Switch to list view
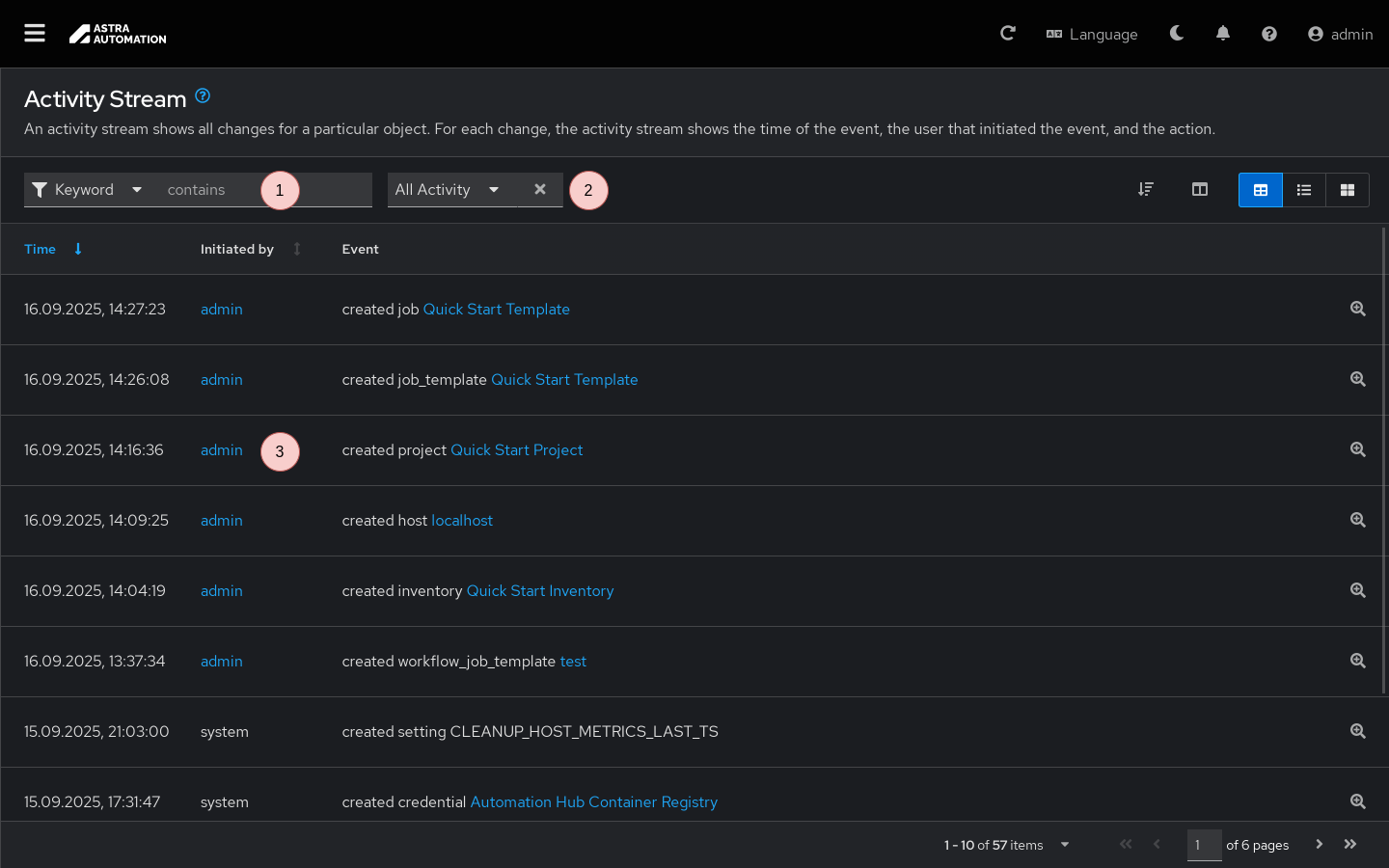The image size is (1389, 868). (1304, 190)
